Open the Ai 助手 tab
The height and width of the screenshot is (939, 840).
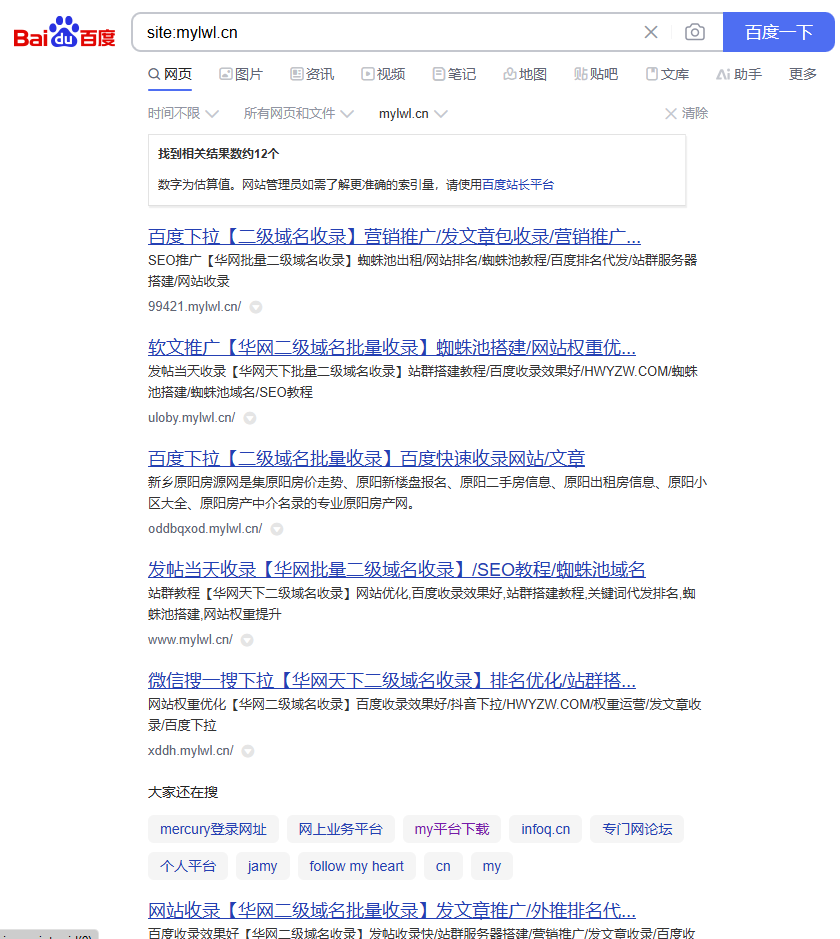pyautogui.click(x=739, y=74)
